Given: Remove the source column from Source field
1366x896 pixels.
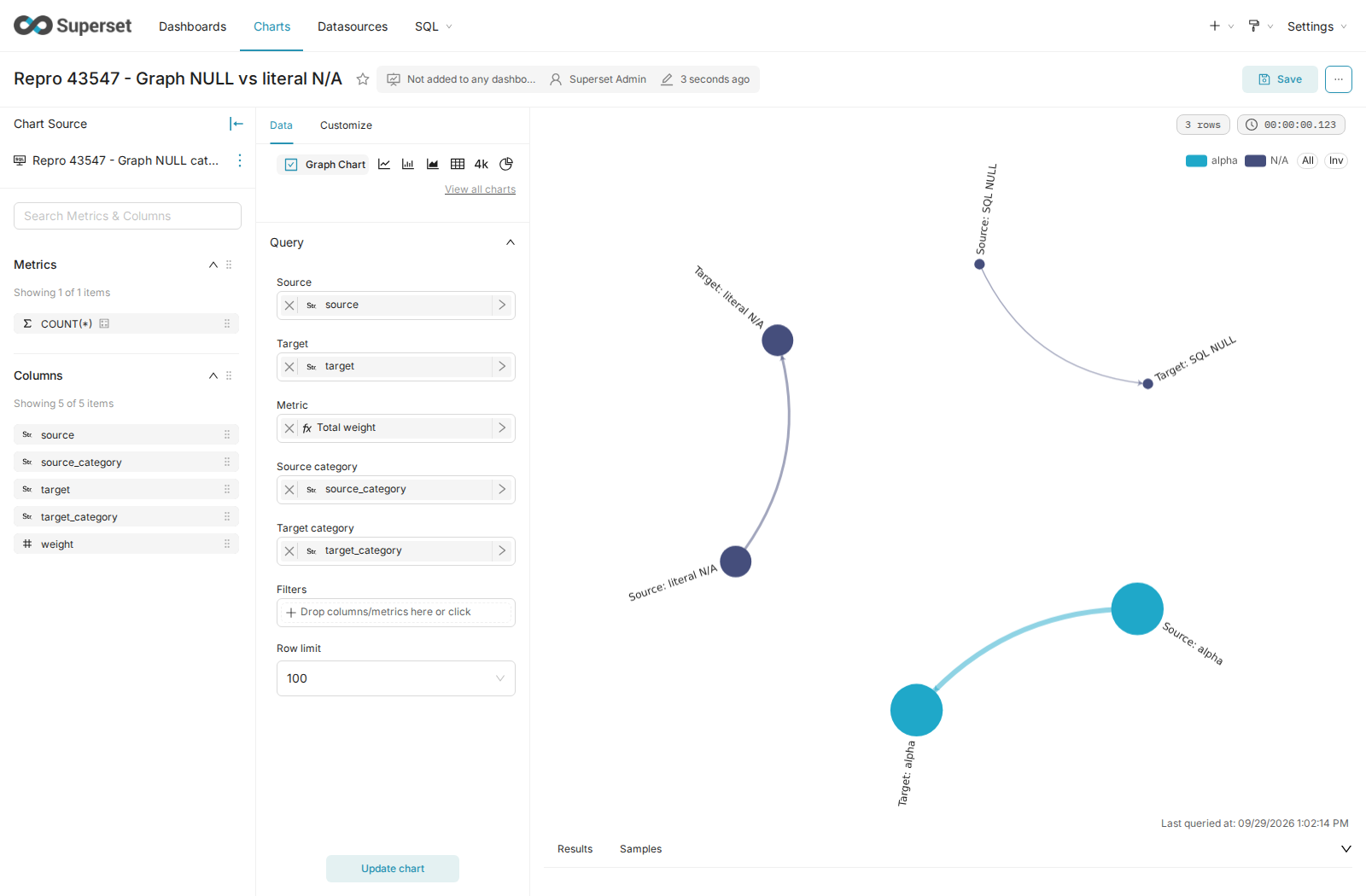Looking at the screenshot, I should [x=289, y=305].
